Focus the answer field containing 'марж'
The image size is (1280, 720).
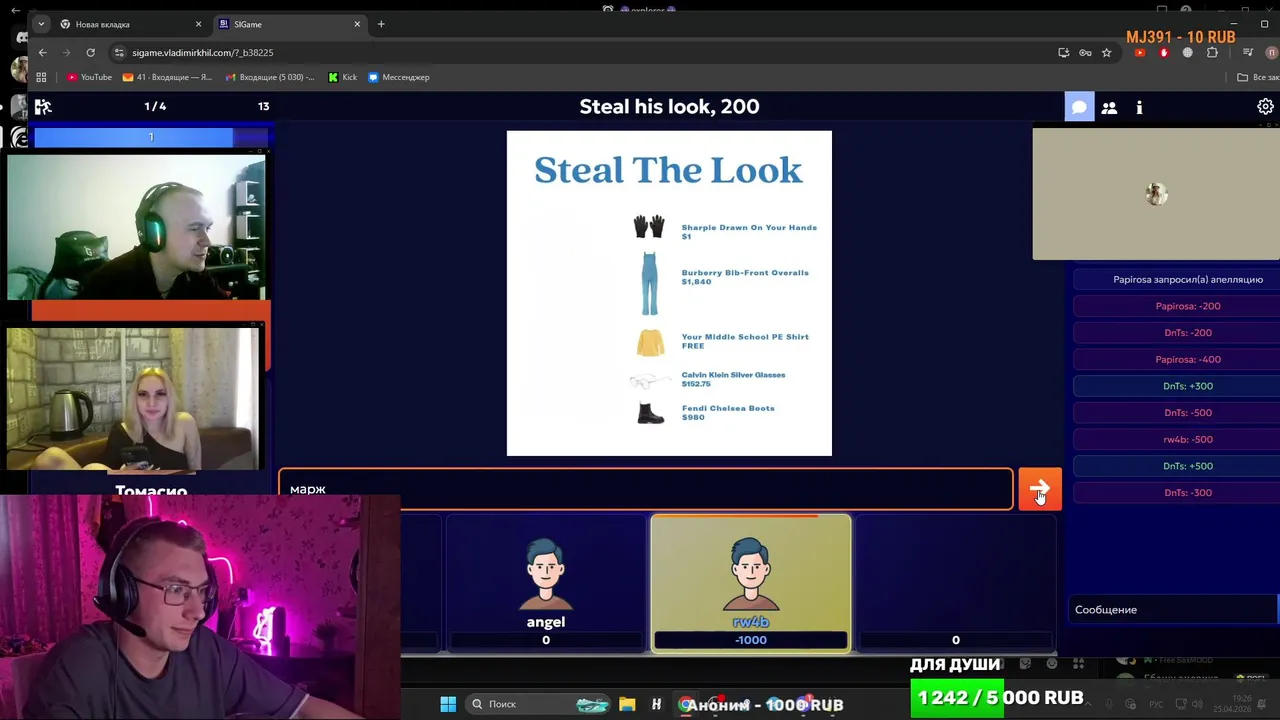(x=646, y=490)
